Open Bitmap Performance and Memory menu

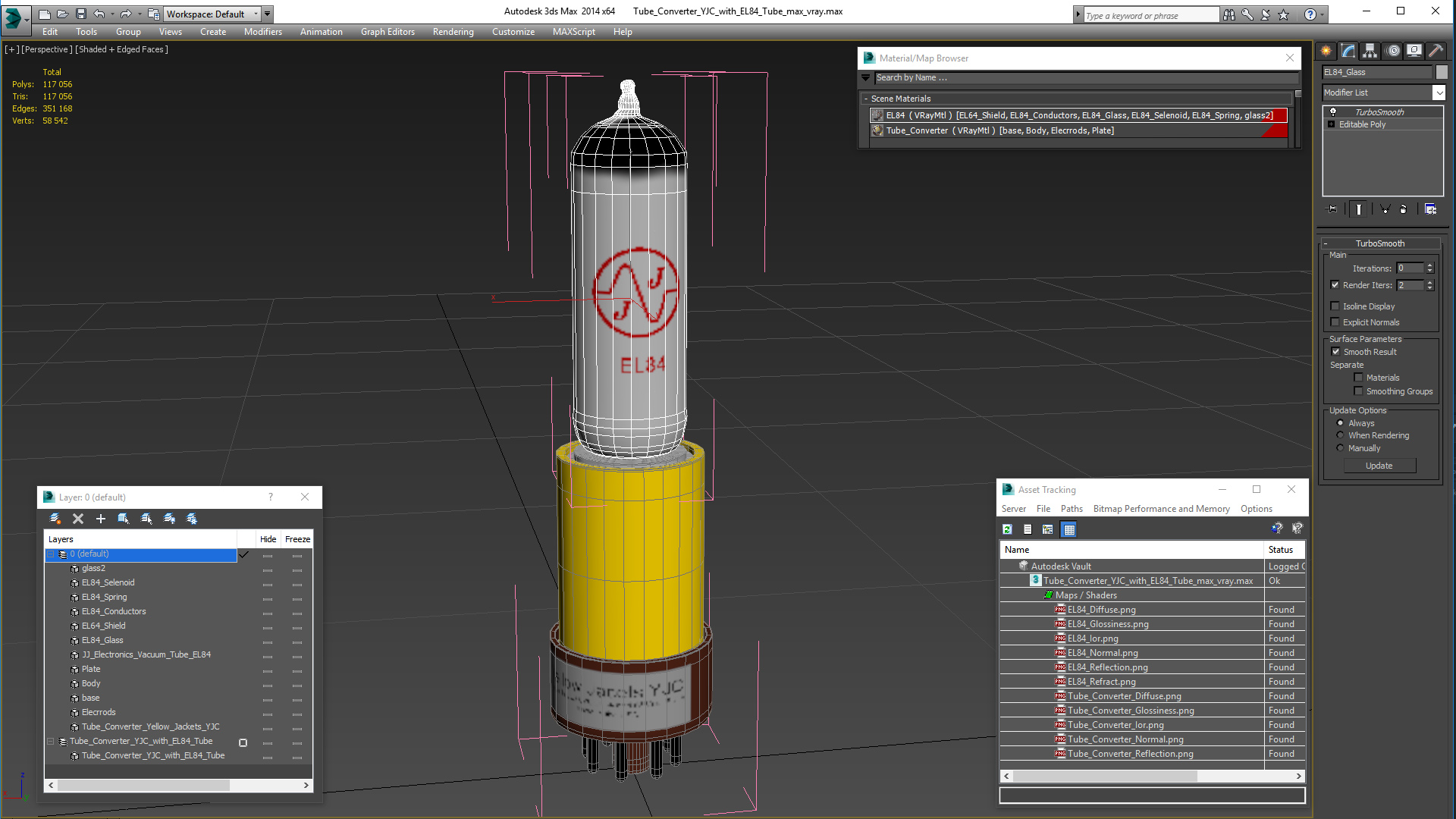pos(1161,509)
